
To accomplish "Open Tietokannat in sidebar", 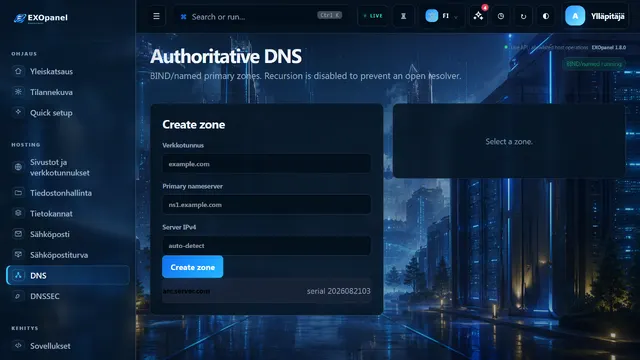I will pyautogui.click(x=68, y=214).
